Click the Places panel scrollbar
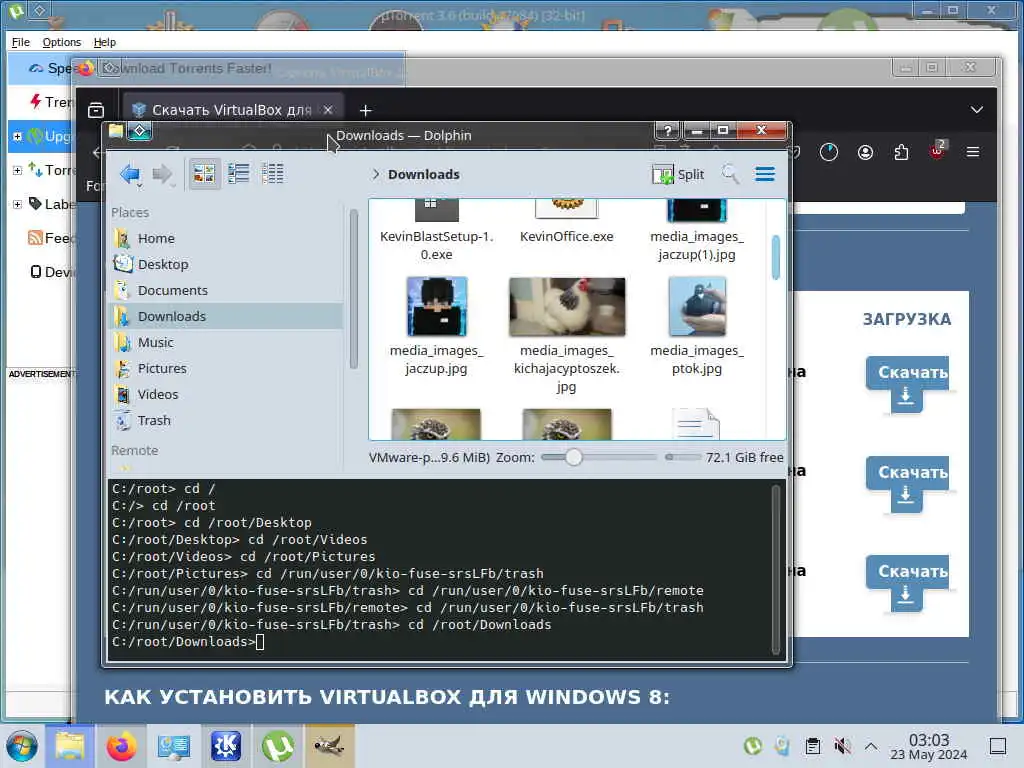The height and width of the screenshot is (768, 1024). click(353, 289)
